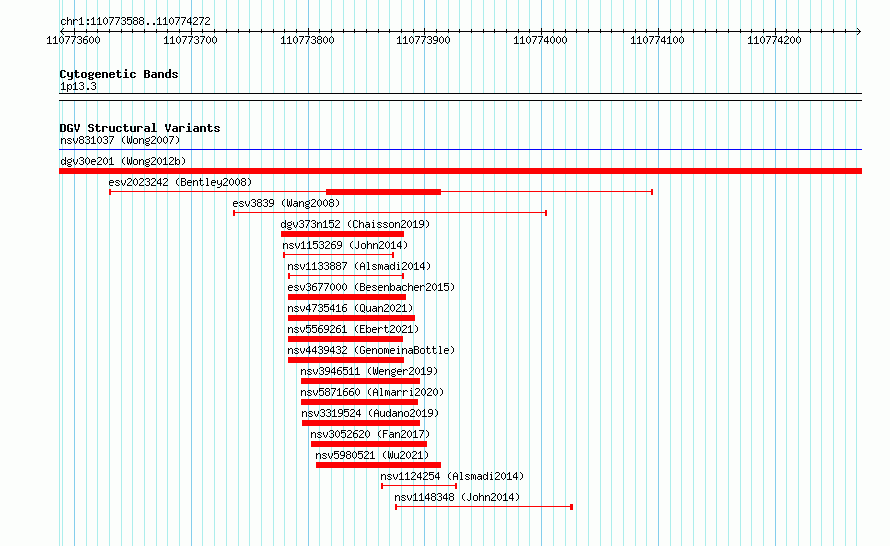The width and height of the screenshot is (890, 546).
Task: Click the thin red line under nsv1124254
Action: (x=419, y=486)
